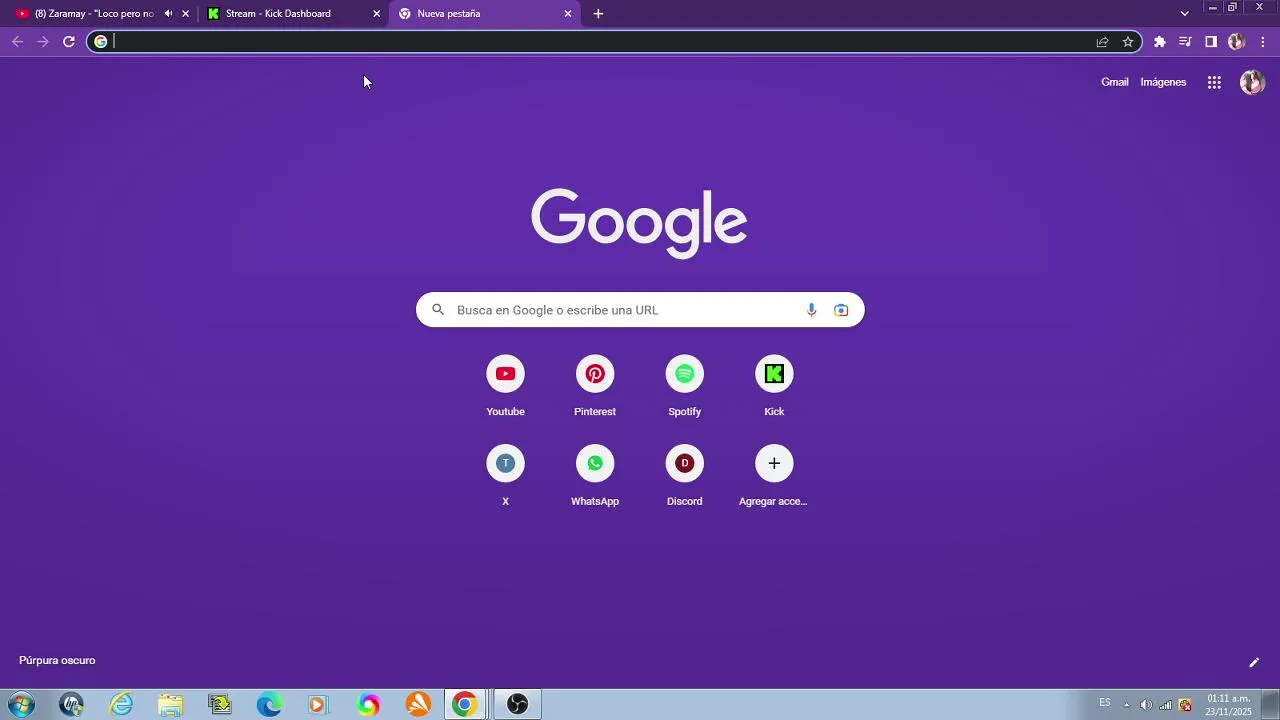Open Windows Explorer folder icon in taskbar
This screenshot has height=720, width=1280.
click(x=170, y=704)
